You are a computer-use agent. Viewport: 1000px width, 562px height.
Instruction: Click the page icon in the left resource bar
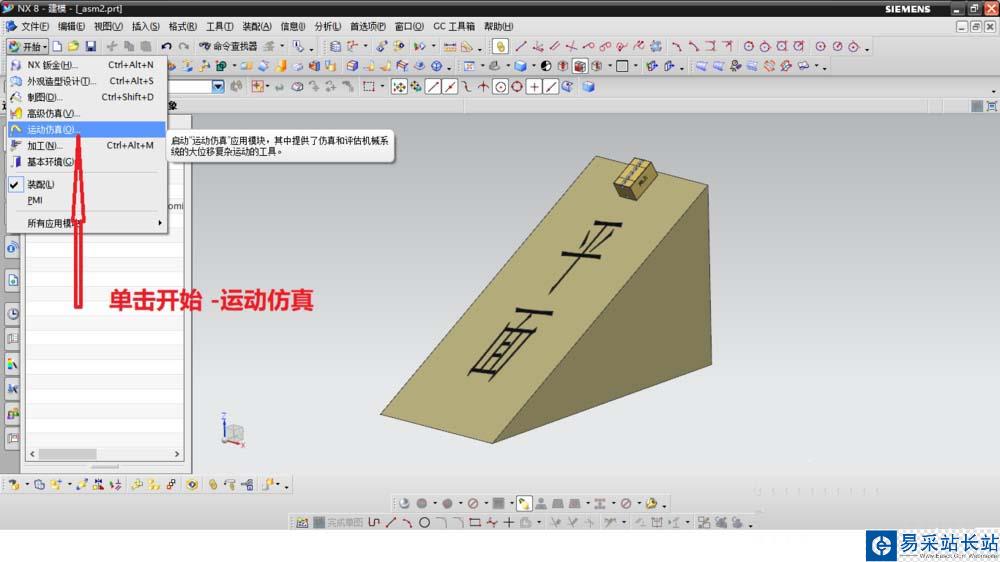click(12, 280)
